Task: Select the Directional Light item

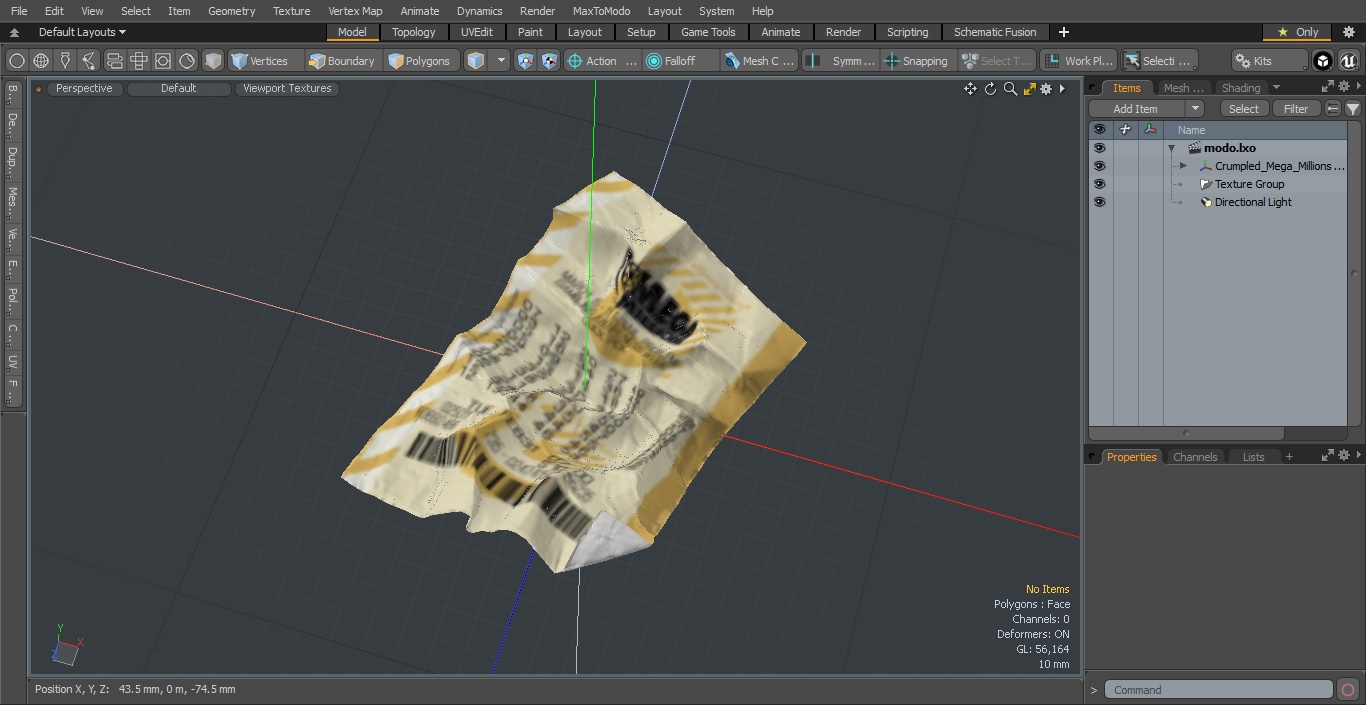Action: click(1253, 202)
